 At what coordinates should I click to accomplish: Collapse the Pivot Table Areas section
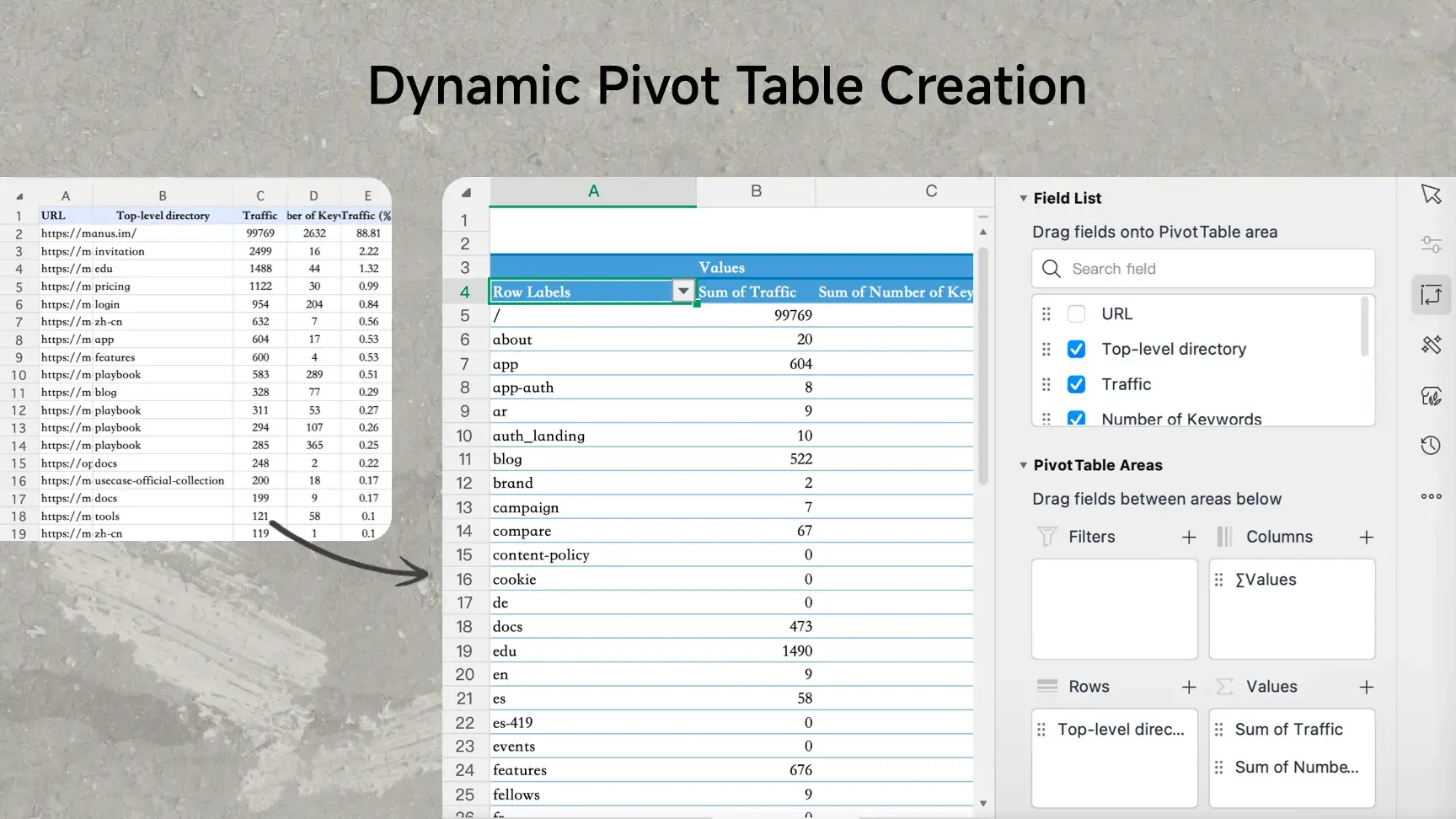point(1022,464)
